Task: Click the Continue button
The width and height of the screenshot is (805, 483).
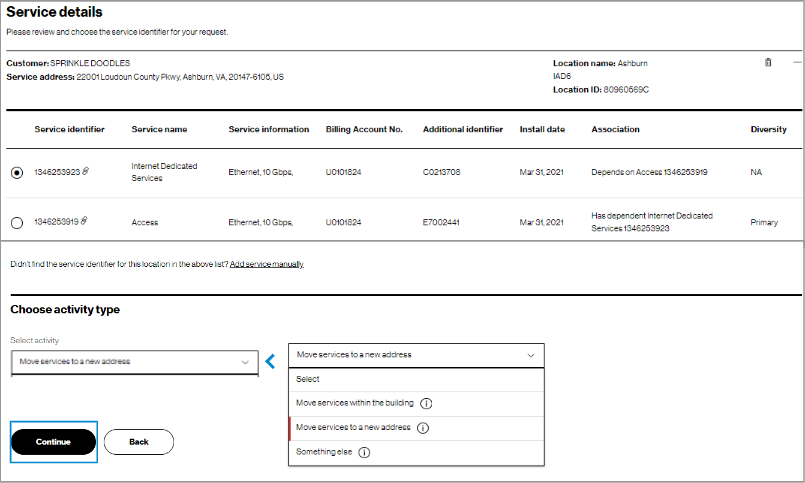Action: tap(53, 442)
